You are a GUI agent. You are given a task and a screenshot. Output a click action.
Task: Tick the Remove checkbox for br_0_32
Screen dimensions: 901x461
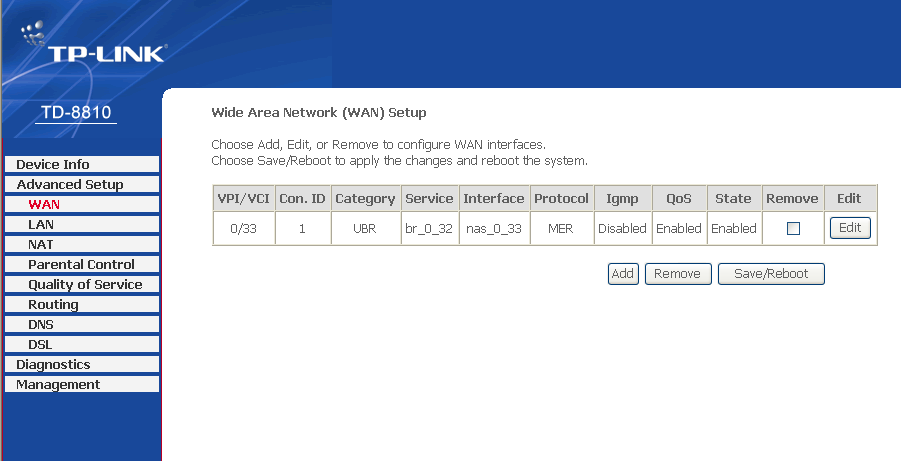coord(793,228)
